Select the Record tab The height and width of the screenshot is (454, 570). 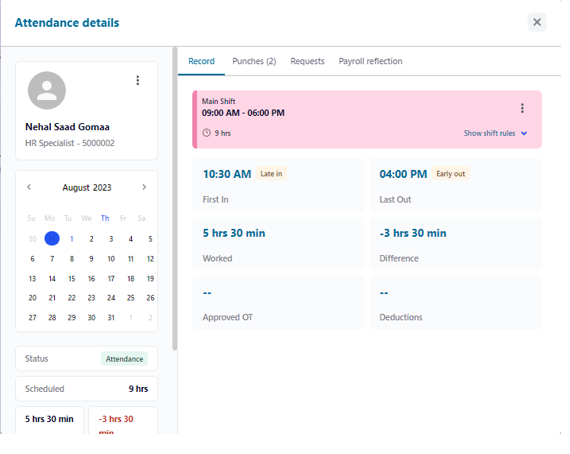tap(201, 61)
